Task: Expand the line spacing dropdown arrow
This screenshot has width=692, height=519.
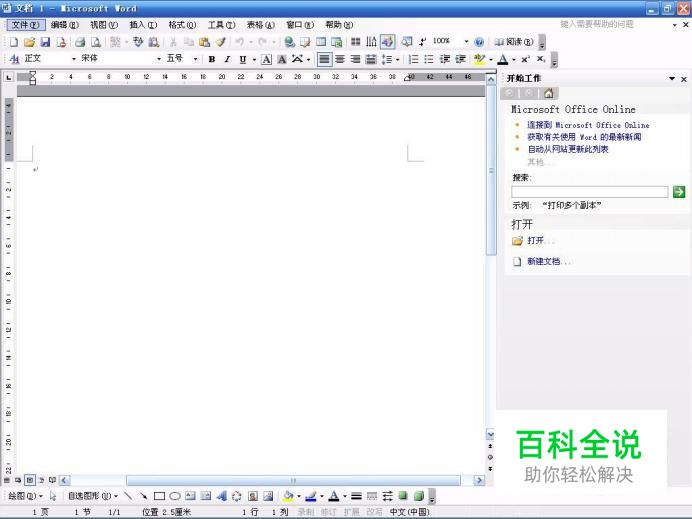Action: (x=398, y=59)
